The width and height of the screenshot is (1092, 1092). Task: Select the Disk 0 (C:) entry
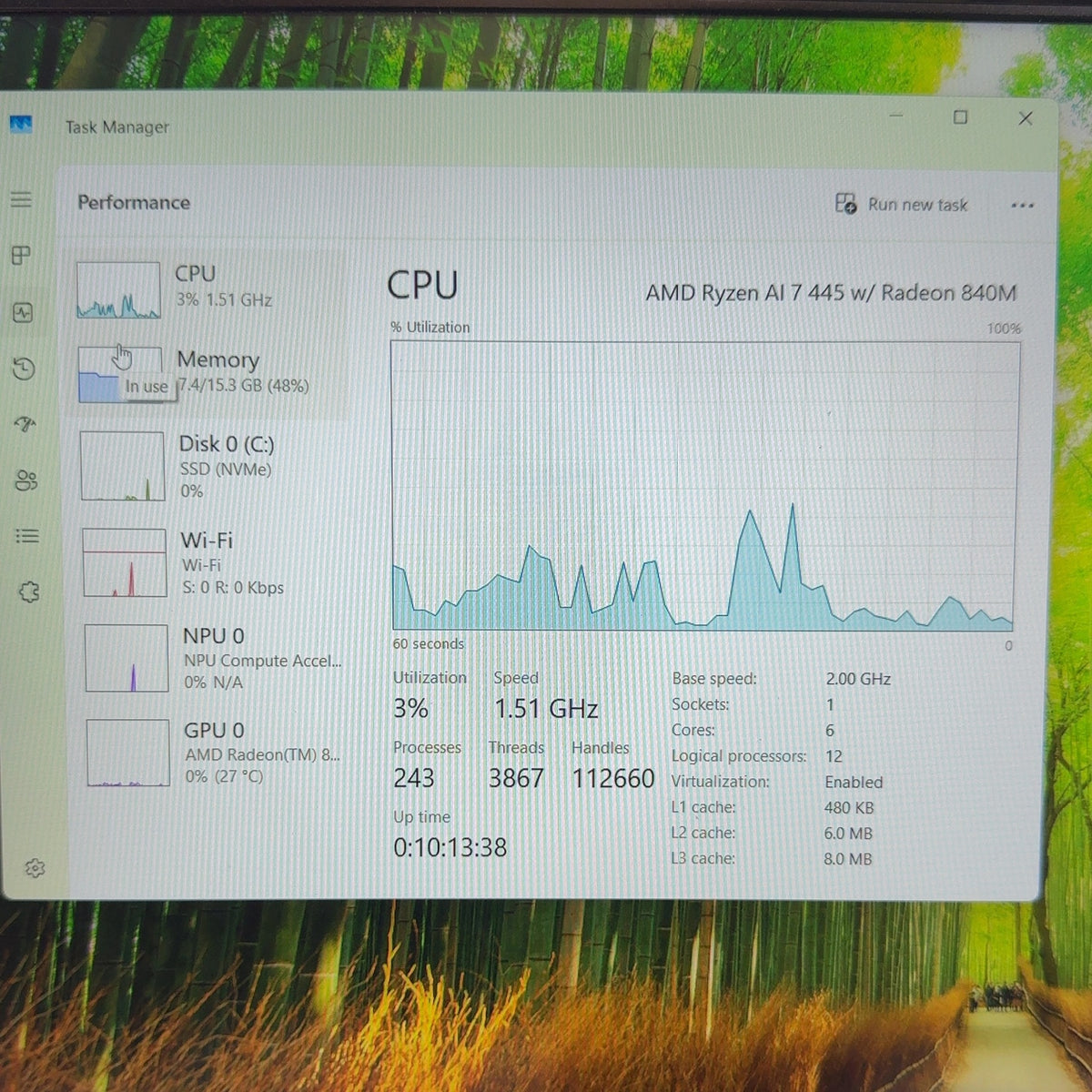tap(211, 466)
